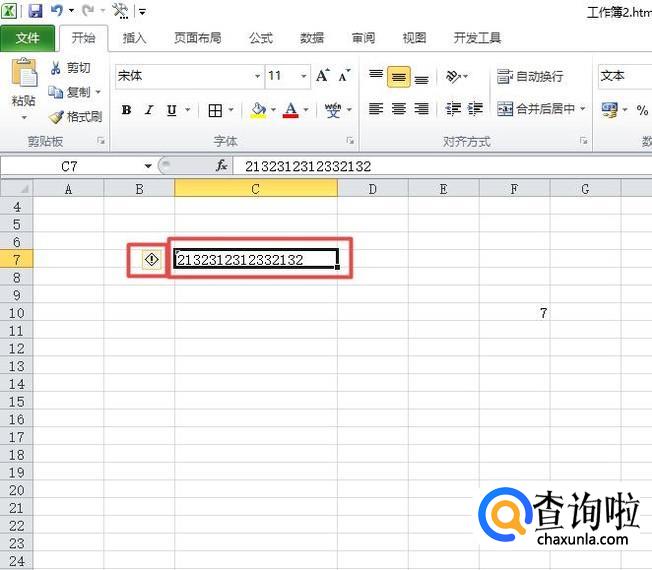Click the Copy (复制) icon

tap(55, 92)
